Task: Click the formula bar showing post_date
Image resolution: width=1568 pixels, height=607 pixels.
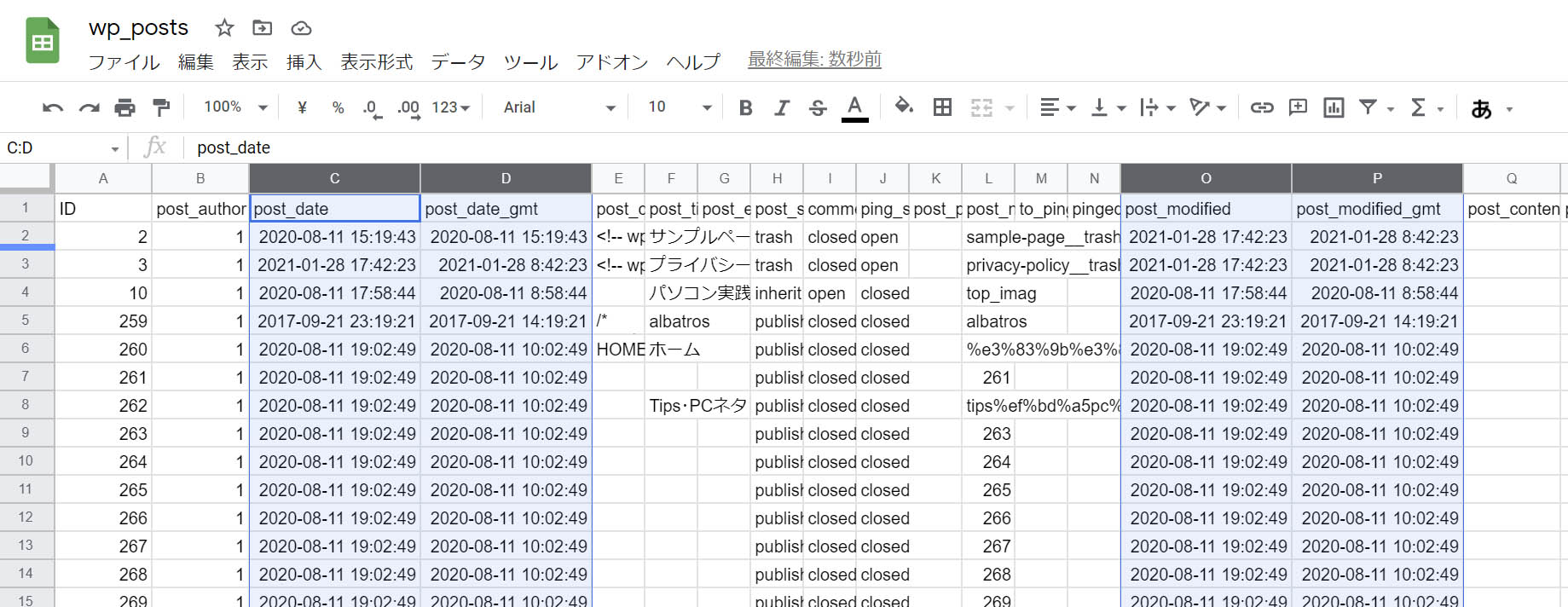Action: [875, 147]
